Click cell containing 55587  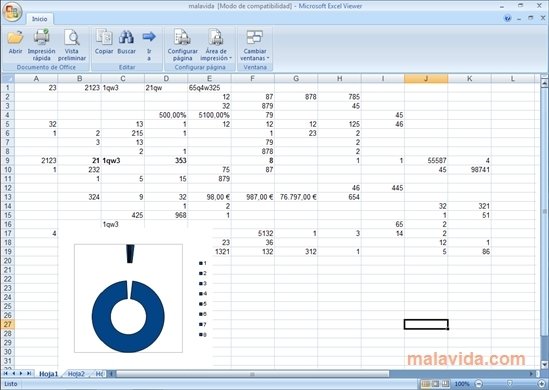click(x=426, y=160)
